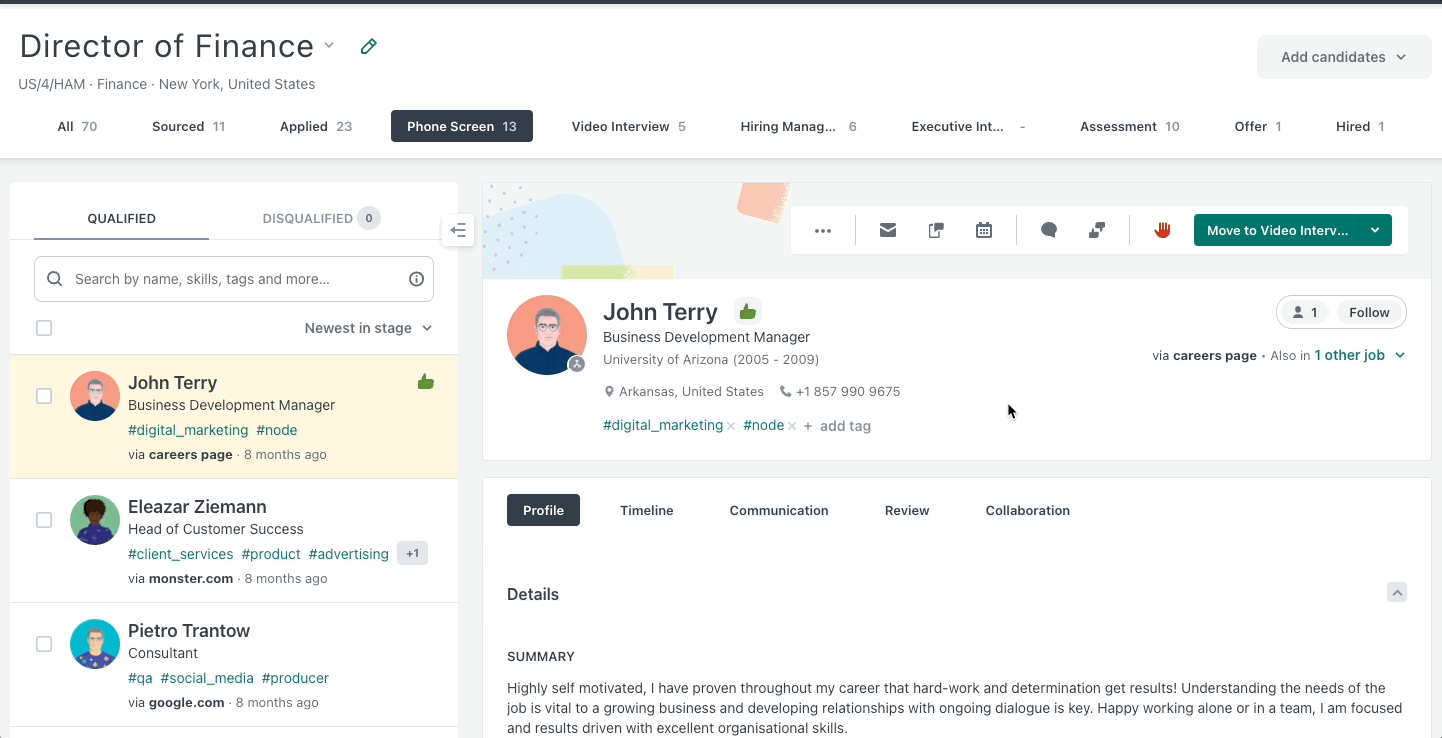Click the candidate search input field
The height and width of the screenshot is (738, 1442).
click(230, 279)
